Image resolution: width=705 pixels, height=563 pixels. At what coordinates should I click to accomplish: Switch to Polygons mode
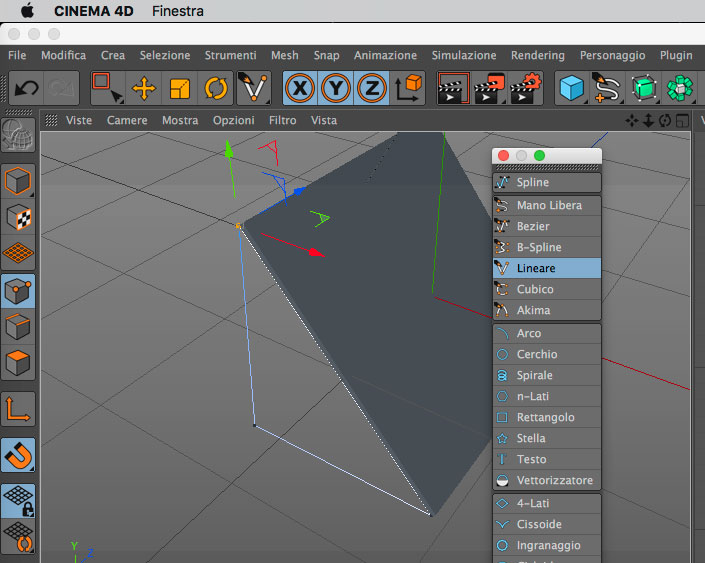coord(18,363)
